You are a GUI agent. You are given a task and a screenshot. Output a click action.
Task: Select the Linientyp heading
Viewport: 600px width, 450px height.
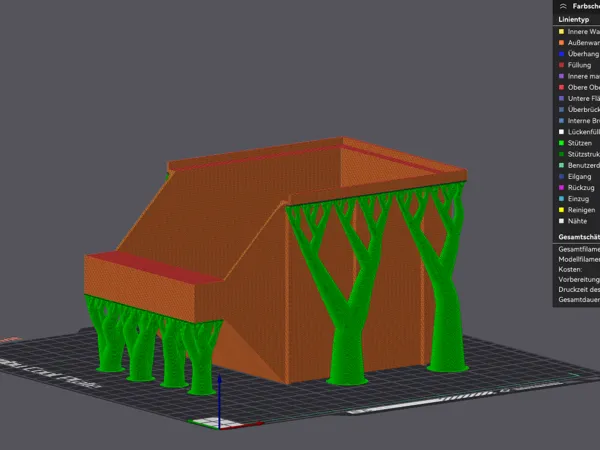point(573,20)
